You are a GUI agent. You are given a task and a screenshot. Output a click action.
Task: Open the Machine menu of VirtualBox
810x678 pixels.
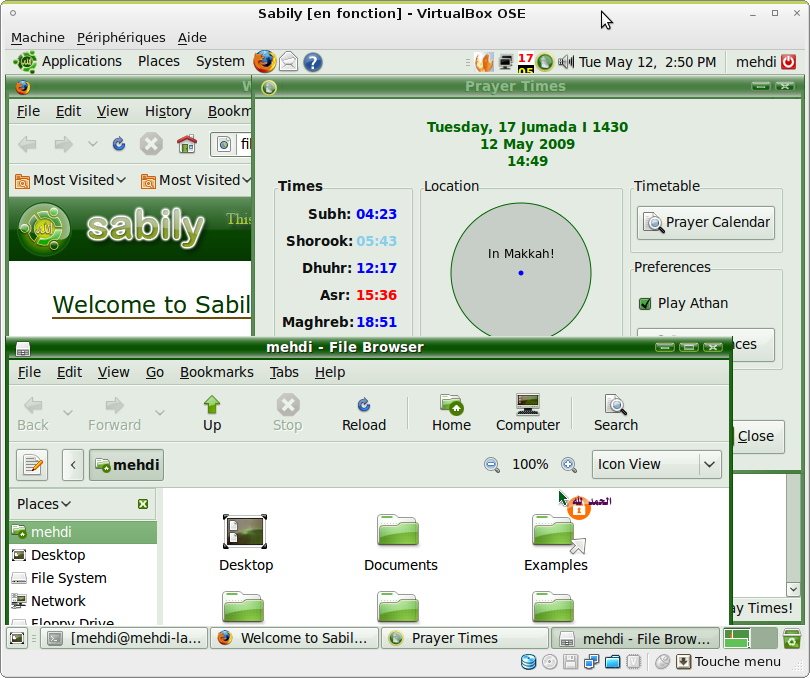pyautogui.click(x=37, y=37)
